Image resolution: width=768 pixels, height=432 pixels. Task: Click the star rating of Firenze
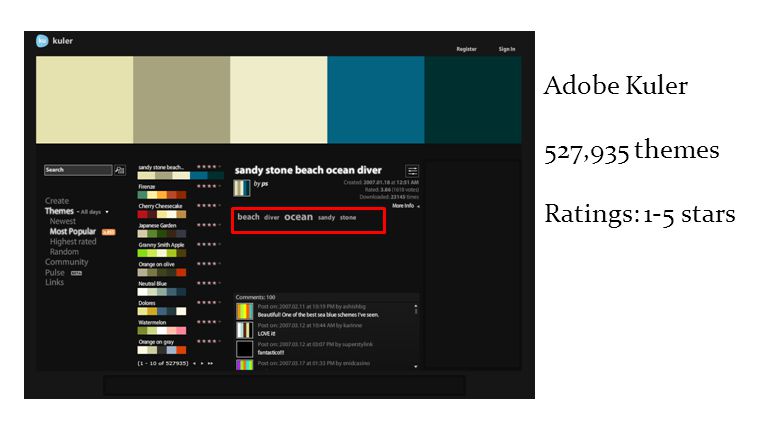pyautogui.click(x=209, y=186)
